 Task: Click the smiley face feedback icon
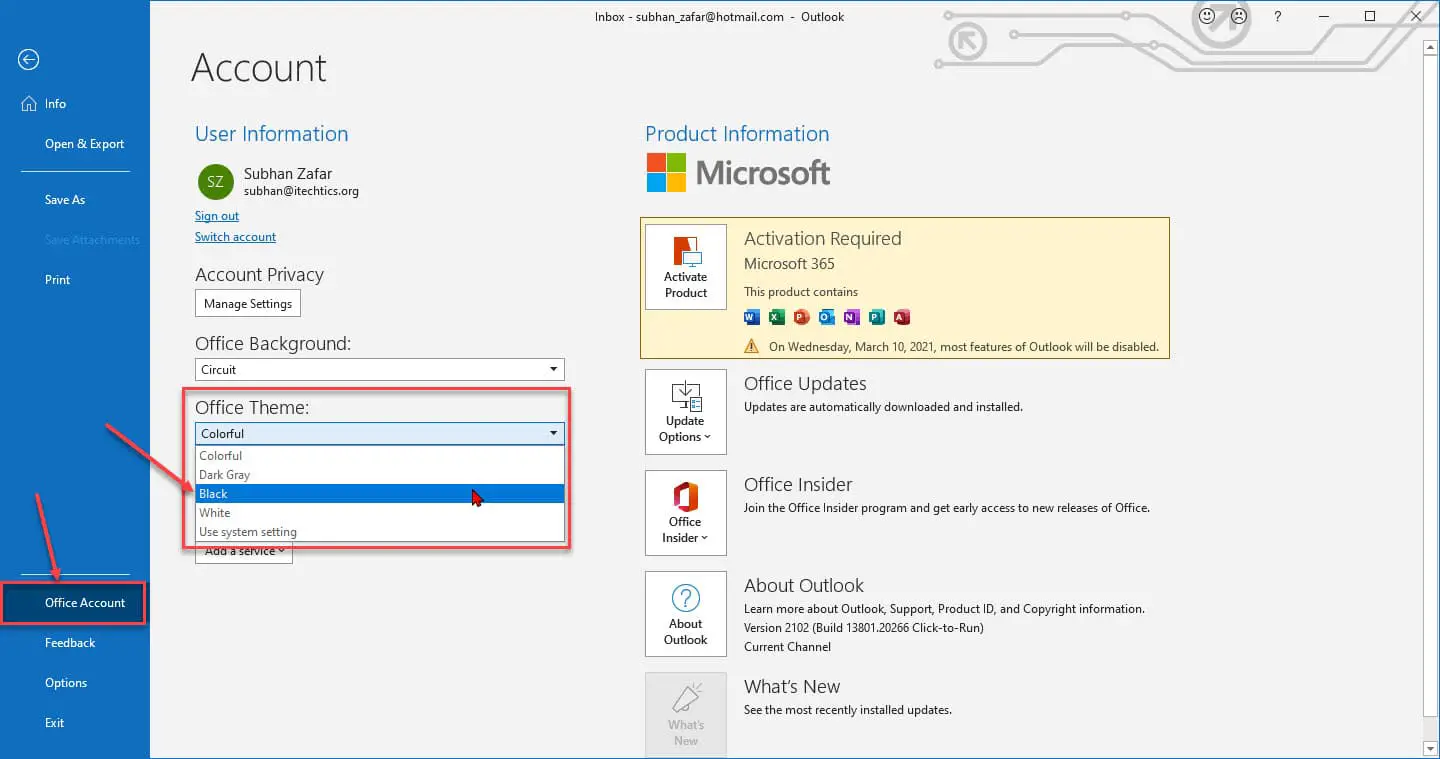pos(1207,16)
